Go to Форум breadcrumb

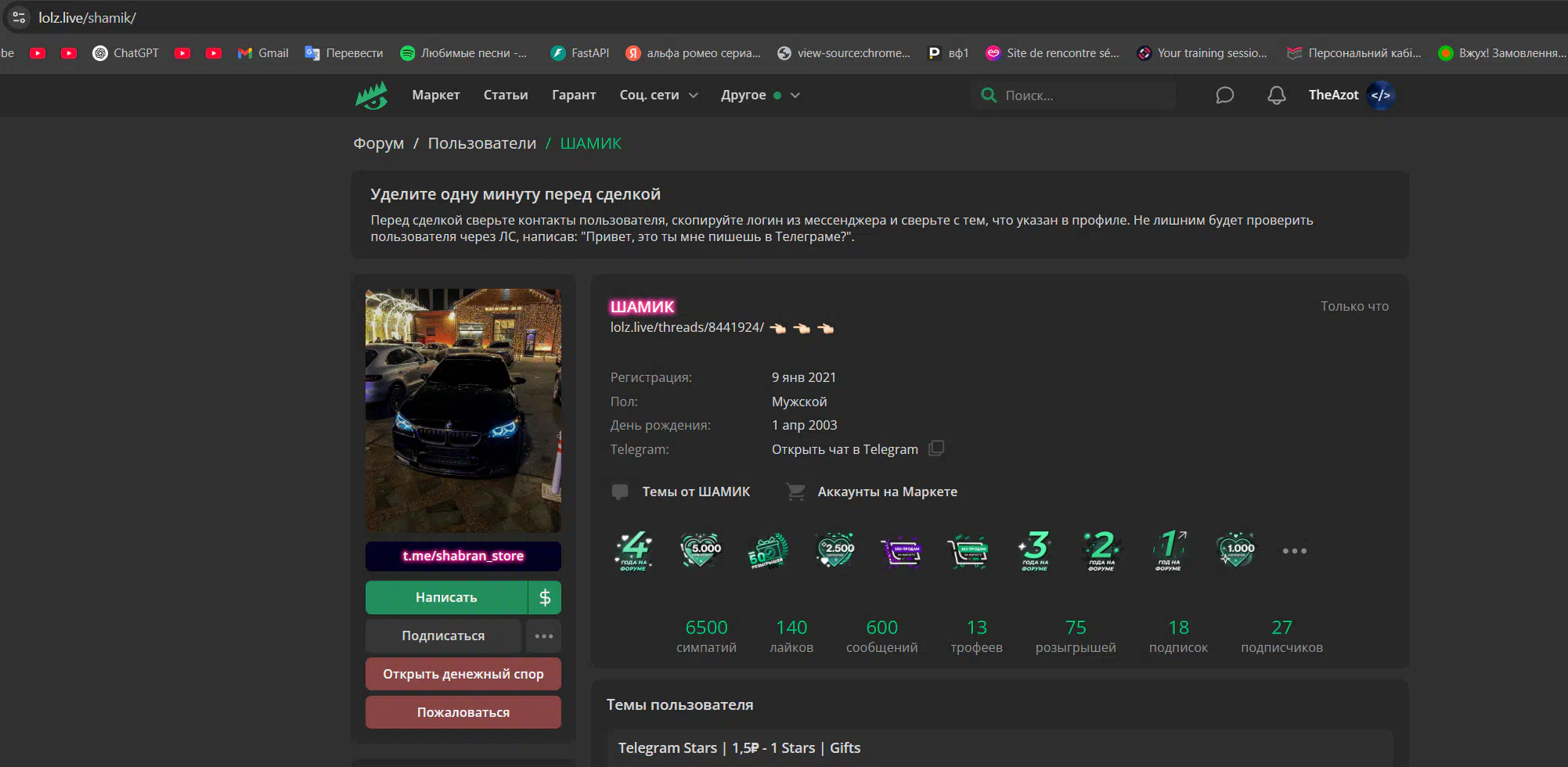(x=379, y=144)
